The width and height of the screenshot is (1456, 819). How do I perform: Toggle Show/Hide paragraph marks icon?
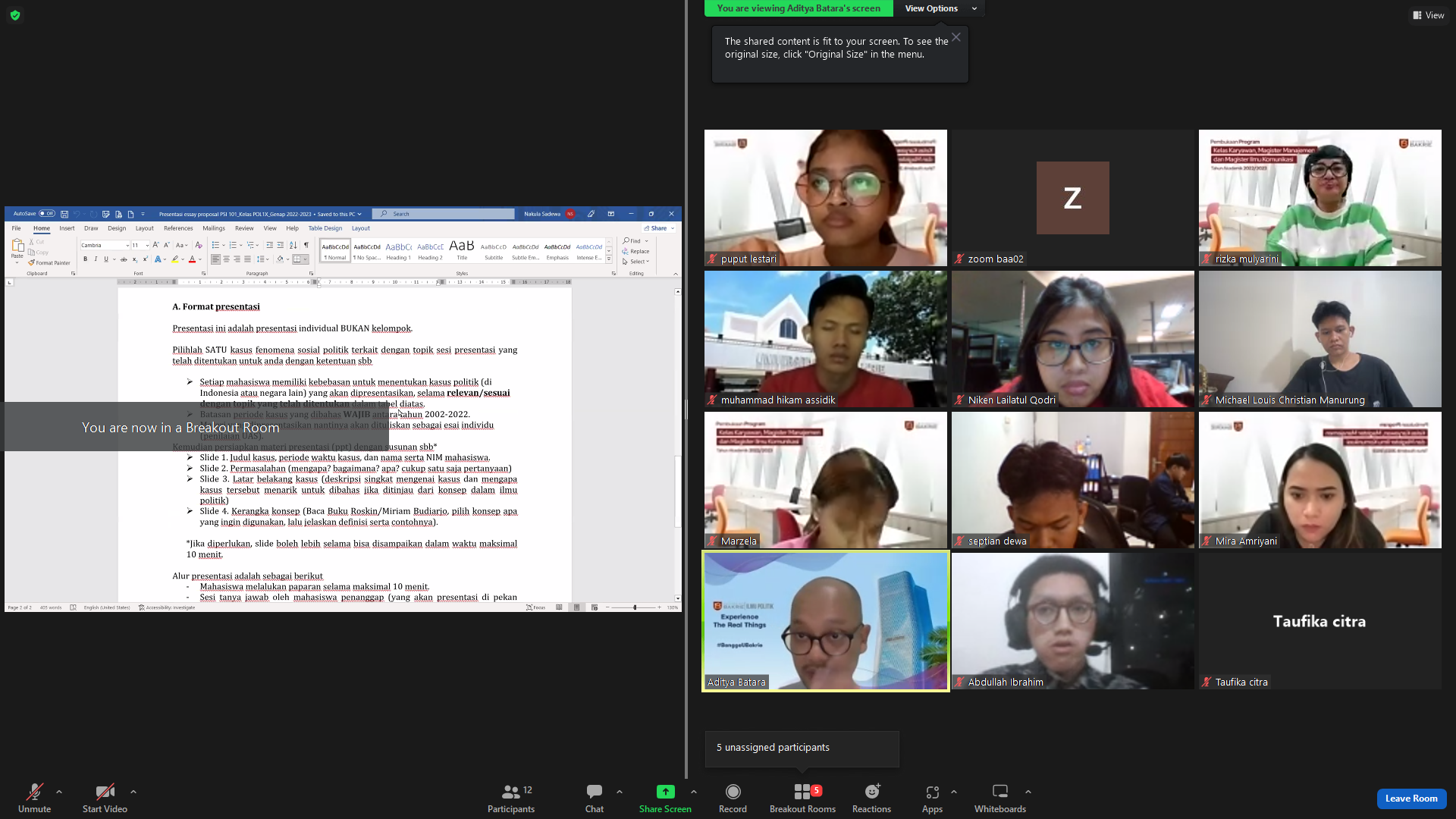tap(306, 245)
